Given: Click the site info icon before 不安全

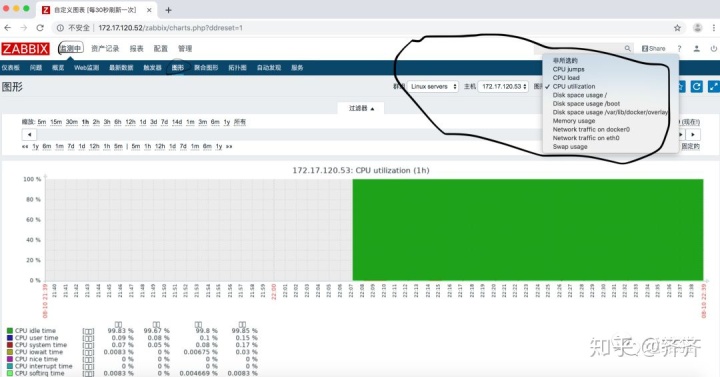Looking at the screenshot, I should [x=60, y=28].
